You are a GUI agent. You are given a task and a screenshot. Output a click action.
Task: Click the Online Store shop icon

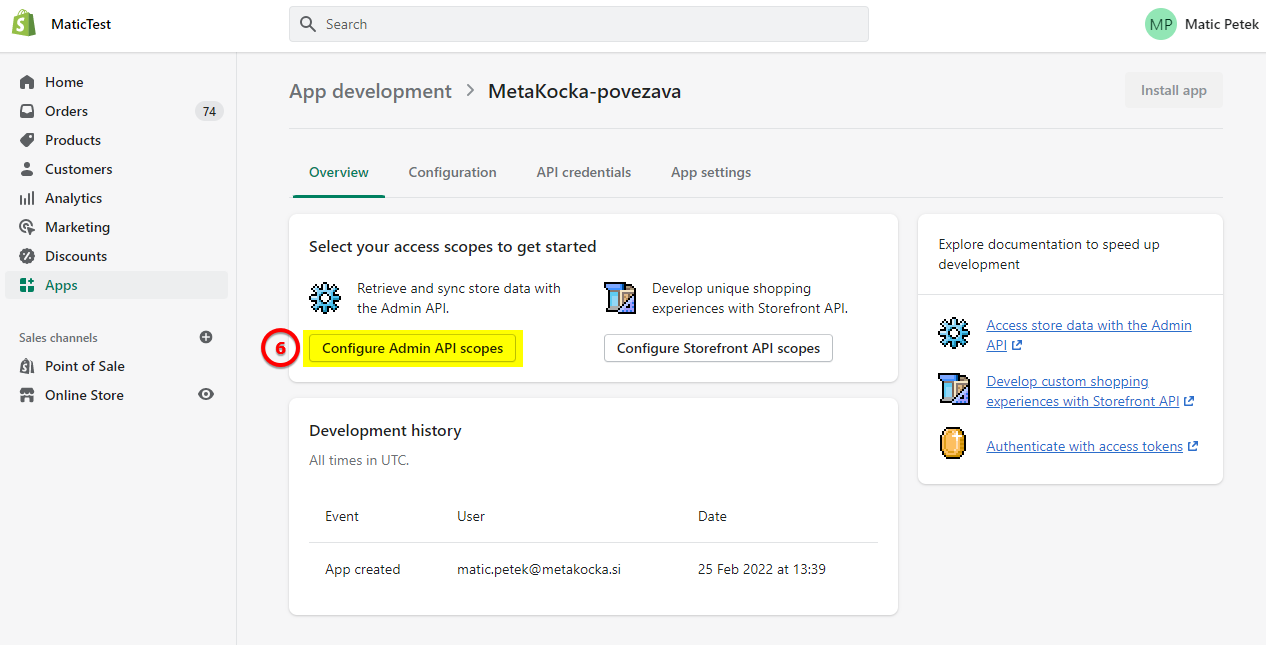(27, 395)
